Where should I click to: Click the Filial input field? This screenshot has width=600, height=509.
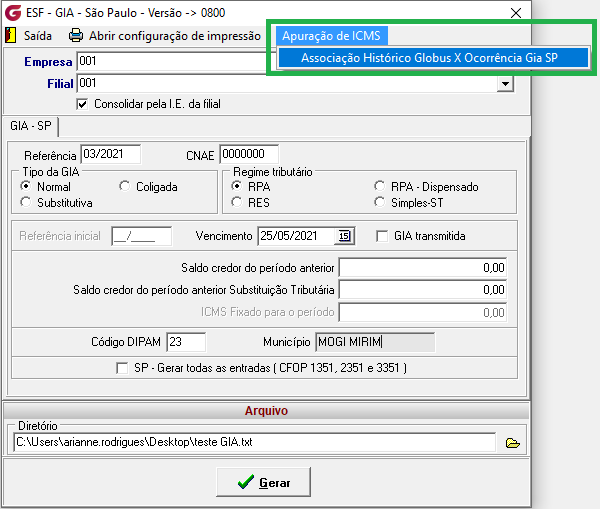(287, 83)
